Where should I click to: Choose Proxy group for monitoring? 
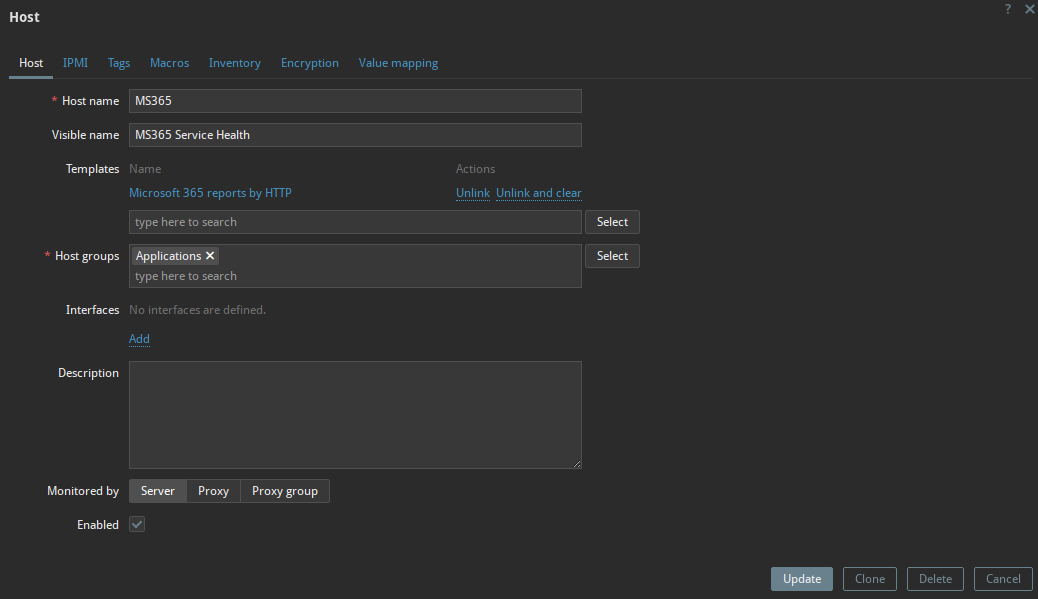pyautogui.click(x=284, y=491)
